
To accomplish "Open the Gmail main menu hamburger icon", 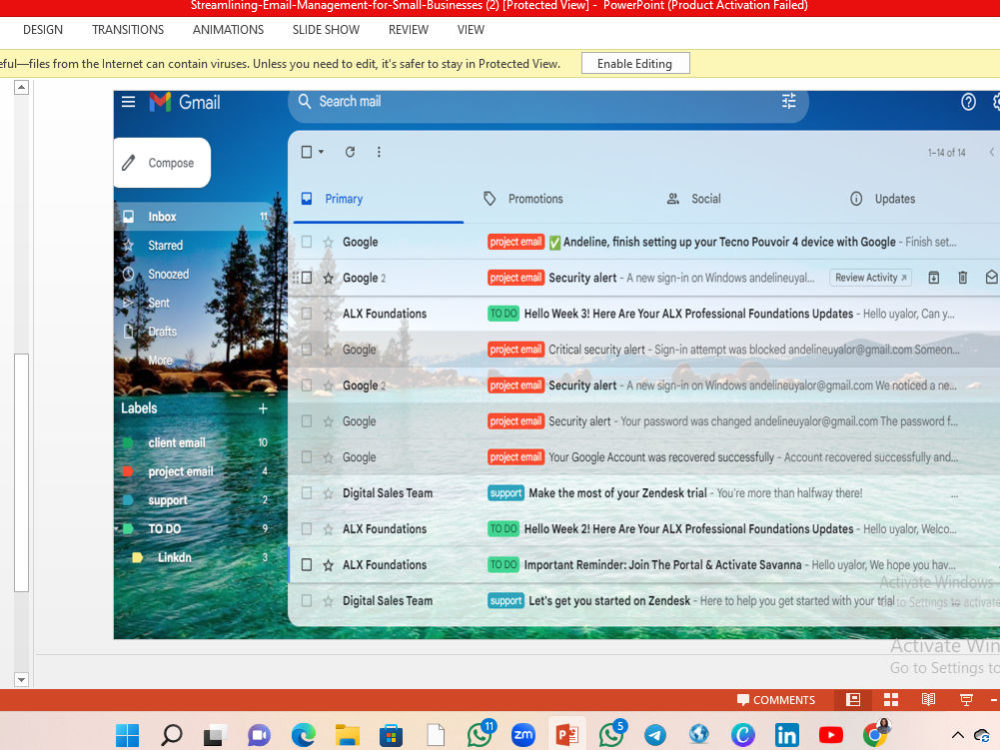I will coord(128,102).
